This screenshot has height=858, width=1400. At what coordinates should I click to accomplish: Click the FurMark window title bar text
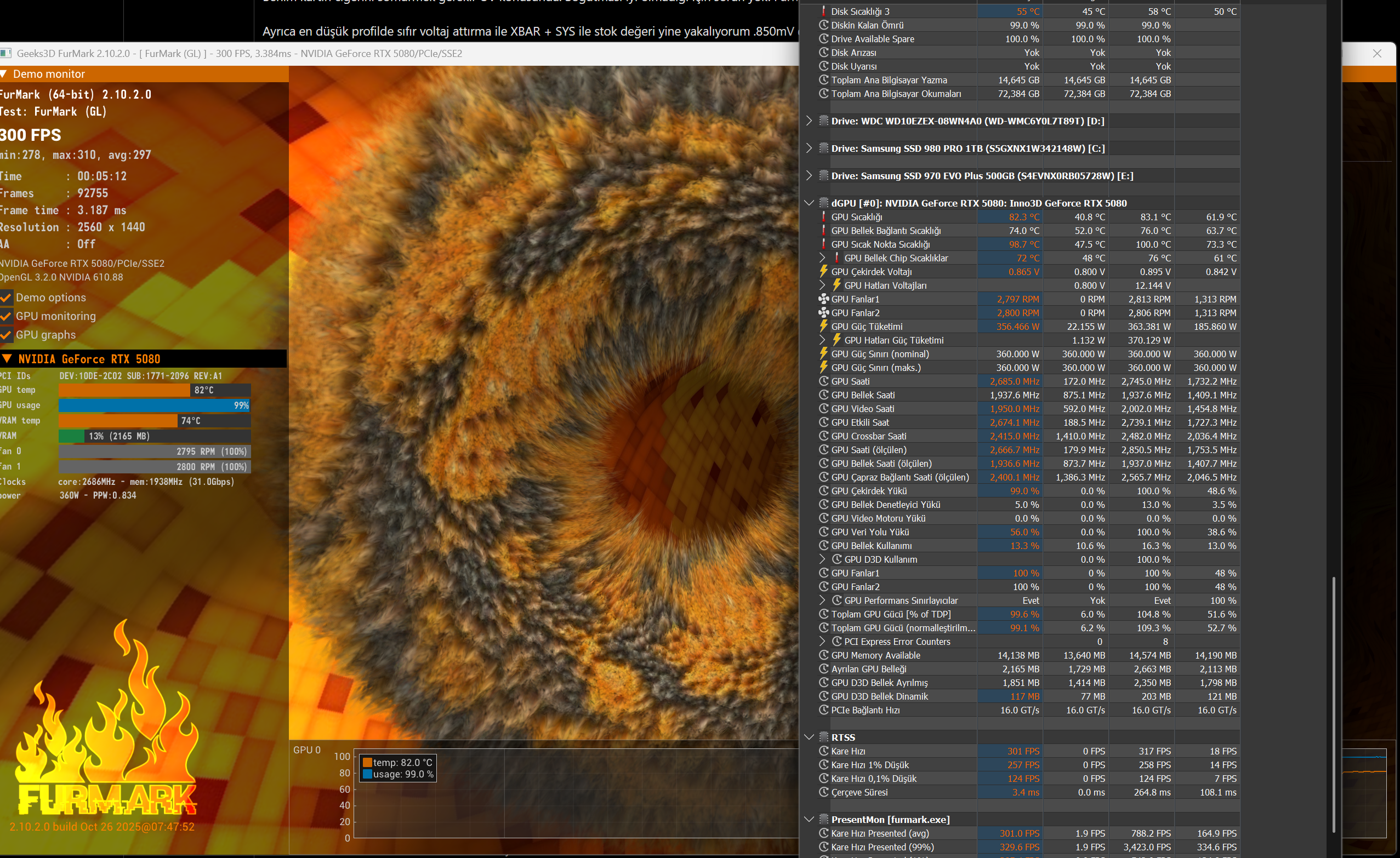click(x=239, y=53)
